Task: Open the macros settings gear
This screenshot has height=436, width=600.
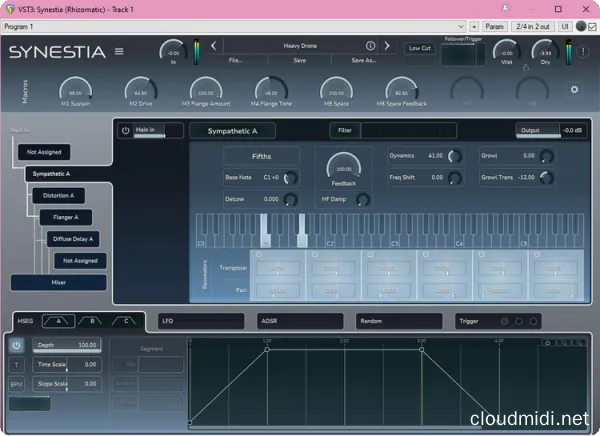Action: pos(574,89)
